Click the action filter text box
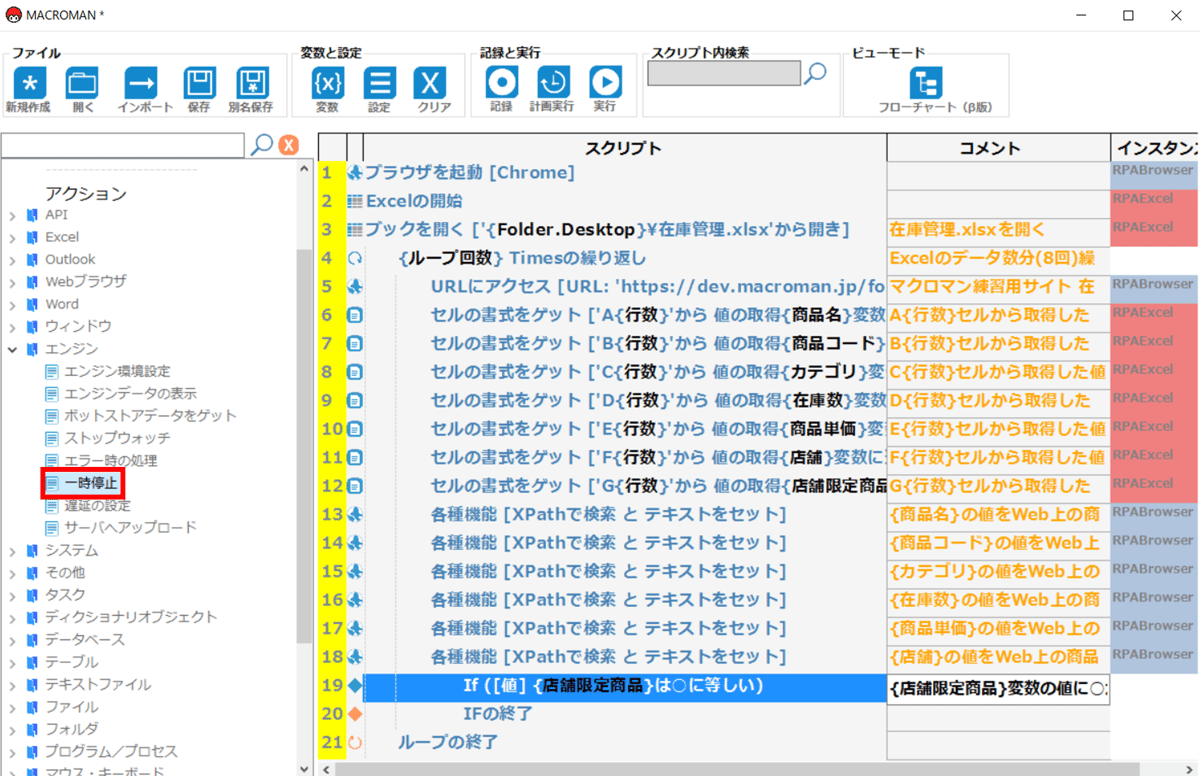Screen dimensions: 1200x776 (x=123, y=146)
